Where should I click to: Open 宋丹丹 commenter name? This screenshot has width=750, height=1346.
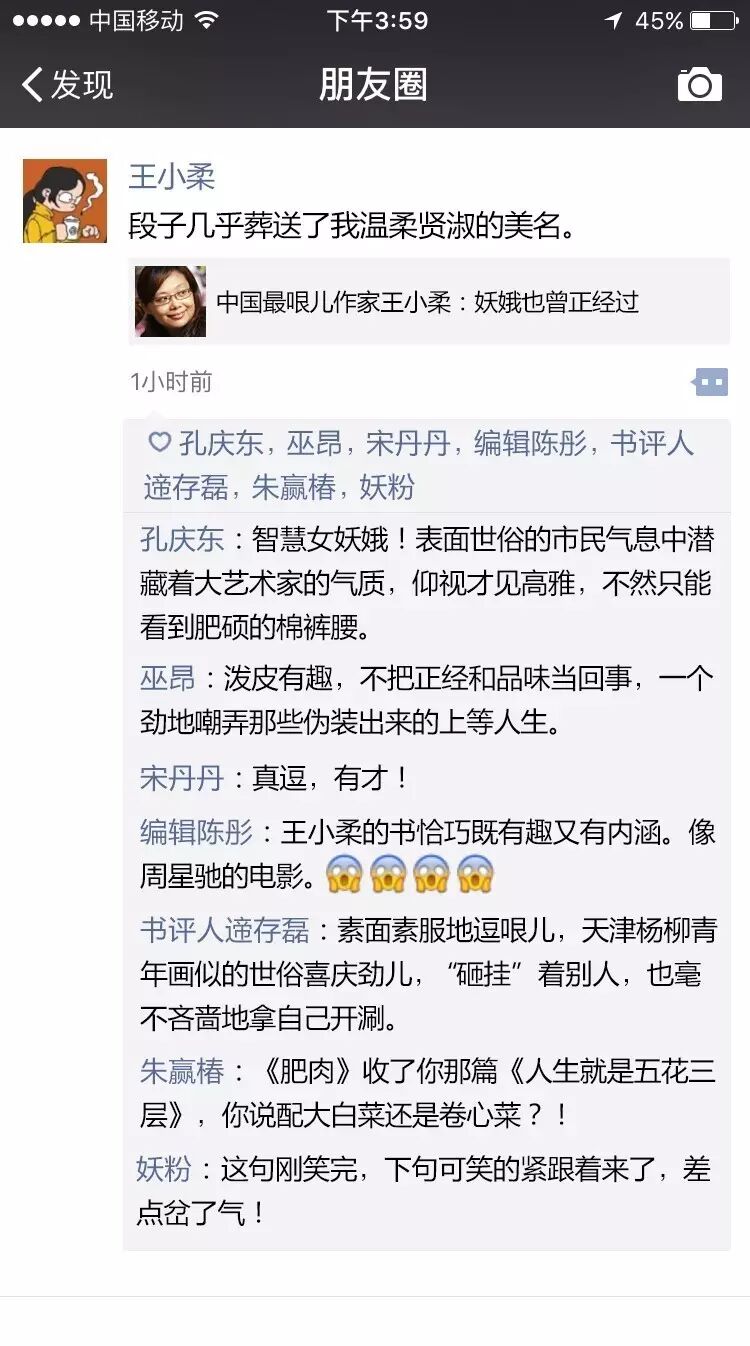click(x=181, y=778)
